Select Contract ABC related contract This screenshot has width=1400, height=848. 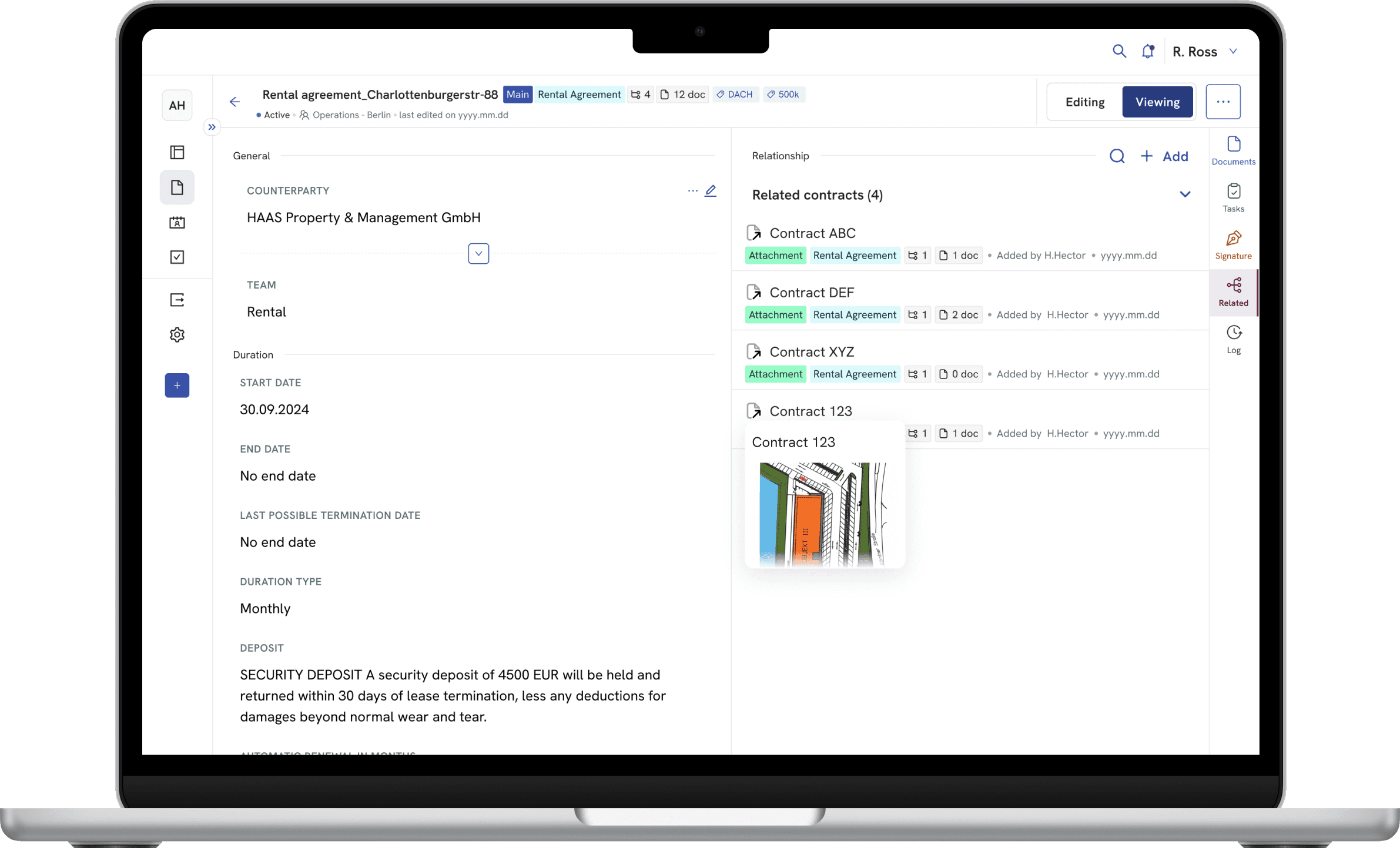[x=812, y=233]
